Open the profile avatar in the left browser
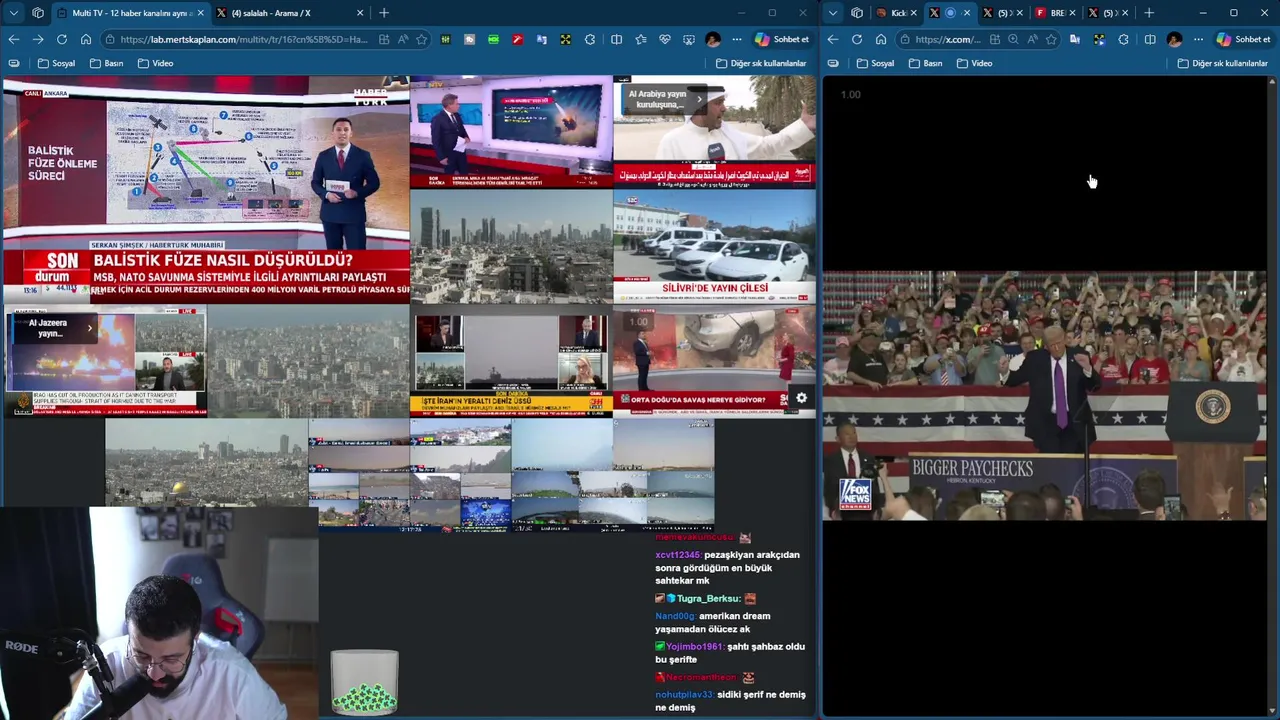The image size is (1280, 720). tap(713, 39)
